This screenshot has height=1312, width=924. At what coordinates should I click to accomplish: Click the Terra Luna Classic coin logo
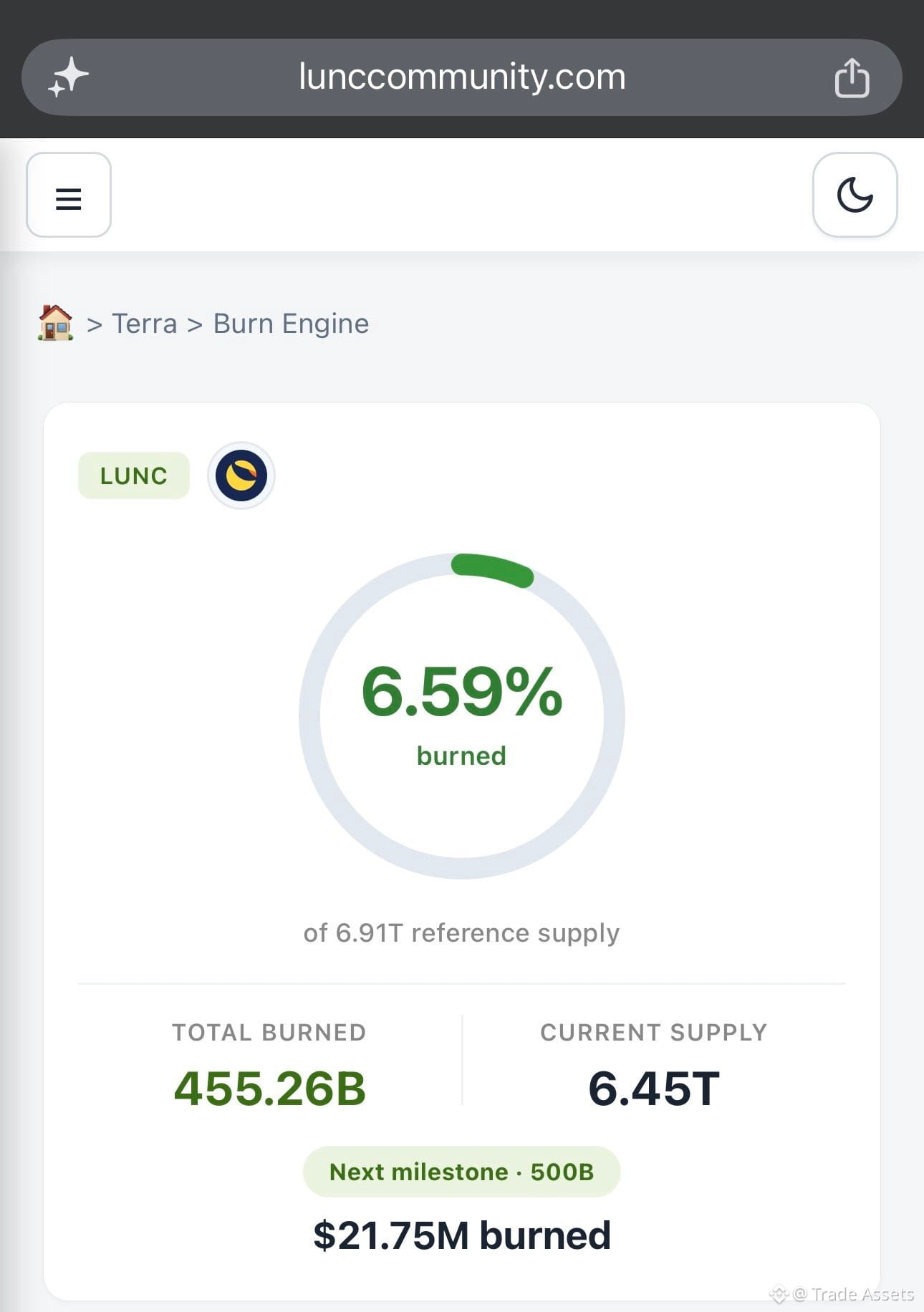(241, 476)
